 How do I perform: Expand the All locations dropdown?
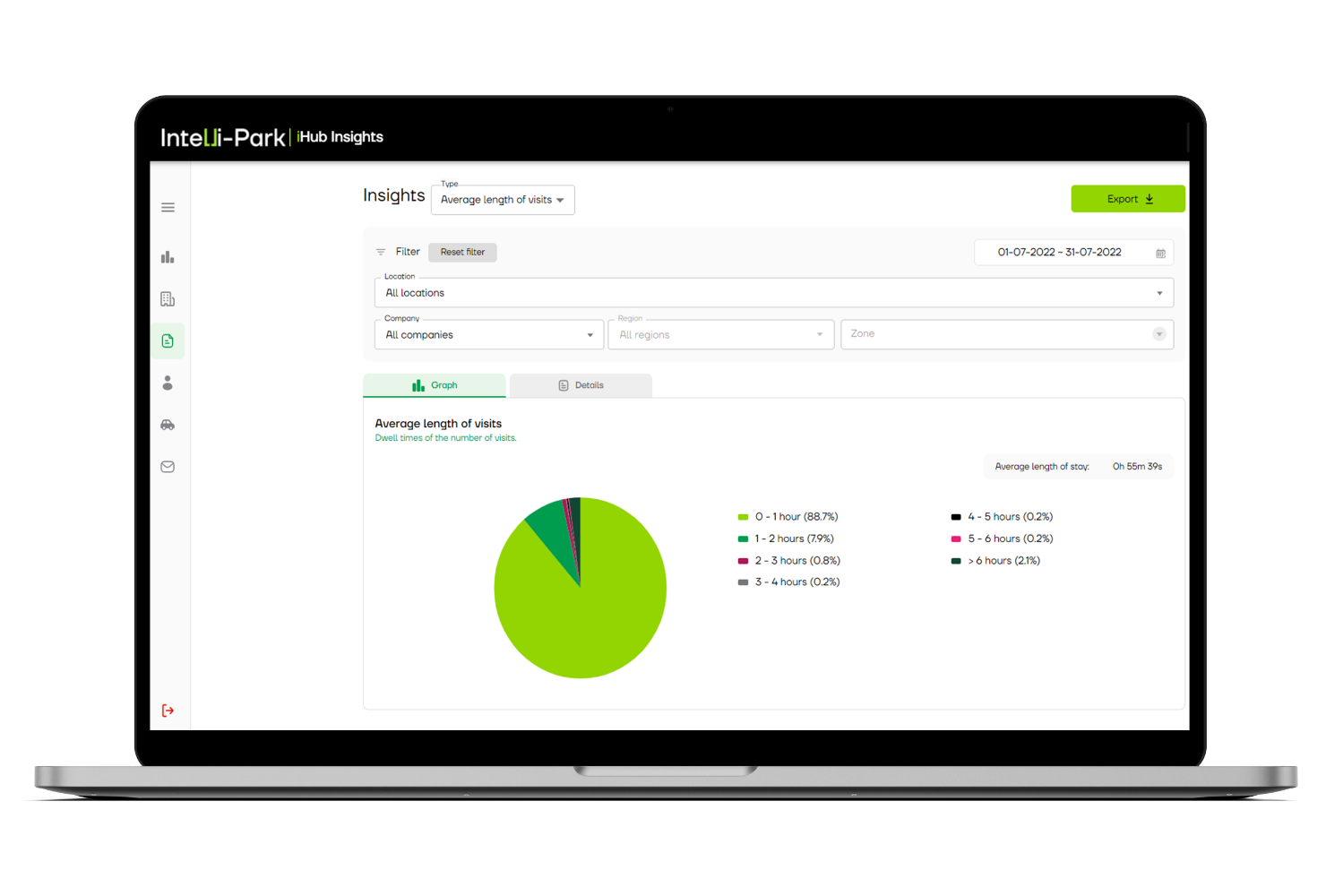pos(773,293)
